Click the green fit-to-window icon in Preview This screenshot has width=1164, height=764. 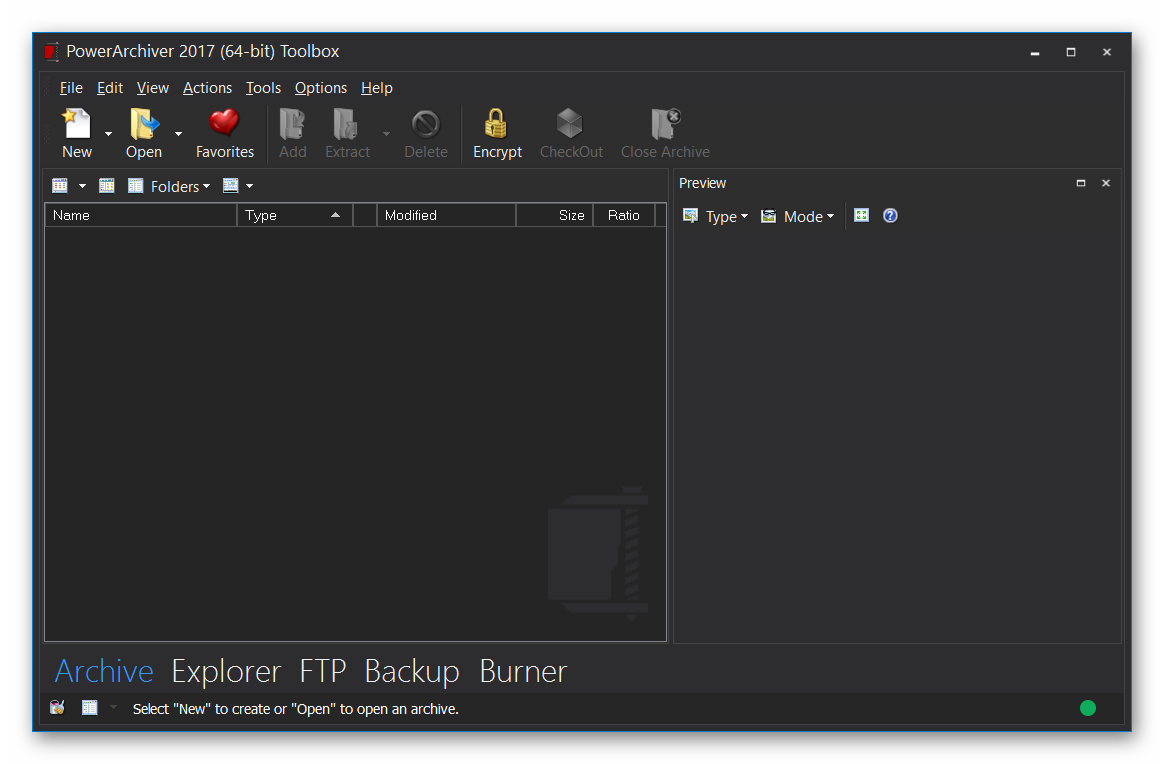(861, 215)
